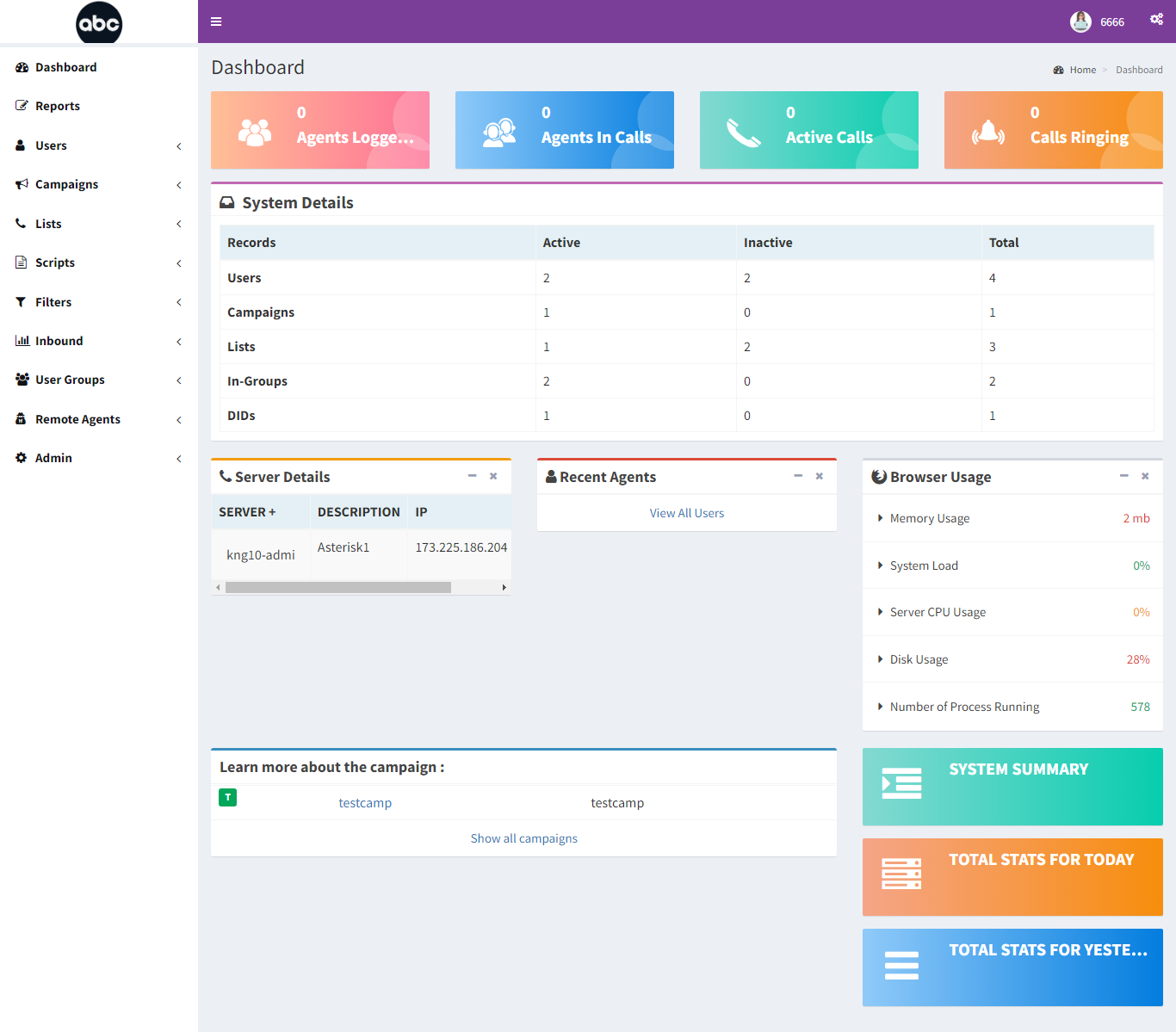Minimize the Browser Usage panel

[x=1123, y=476]
